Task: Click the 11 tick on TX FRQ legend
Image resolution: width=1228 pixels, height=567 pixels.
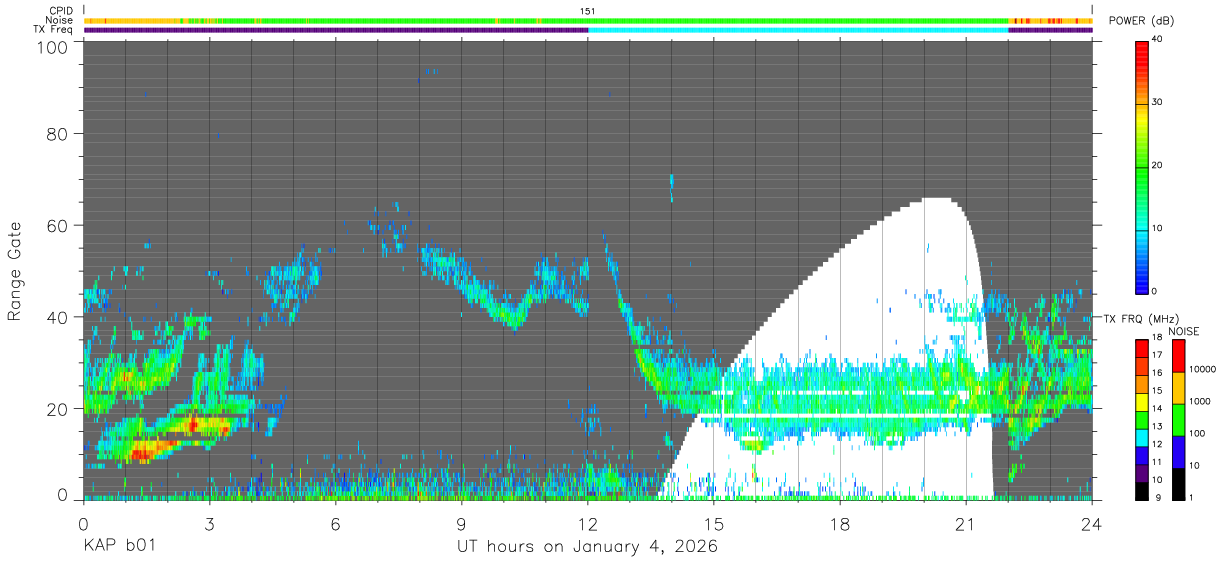Action: point(1158,461)
